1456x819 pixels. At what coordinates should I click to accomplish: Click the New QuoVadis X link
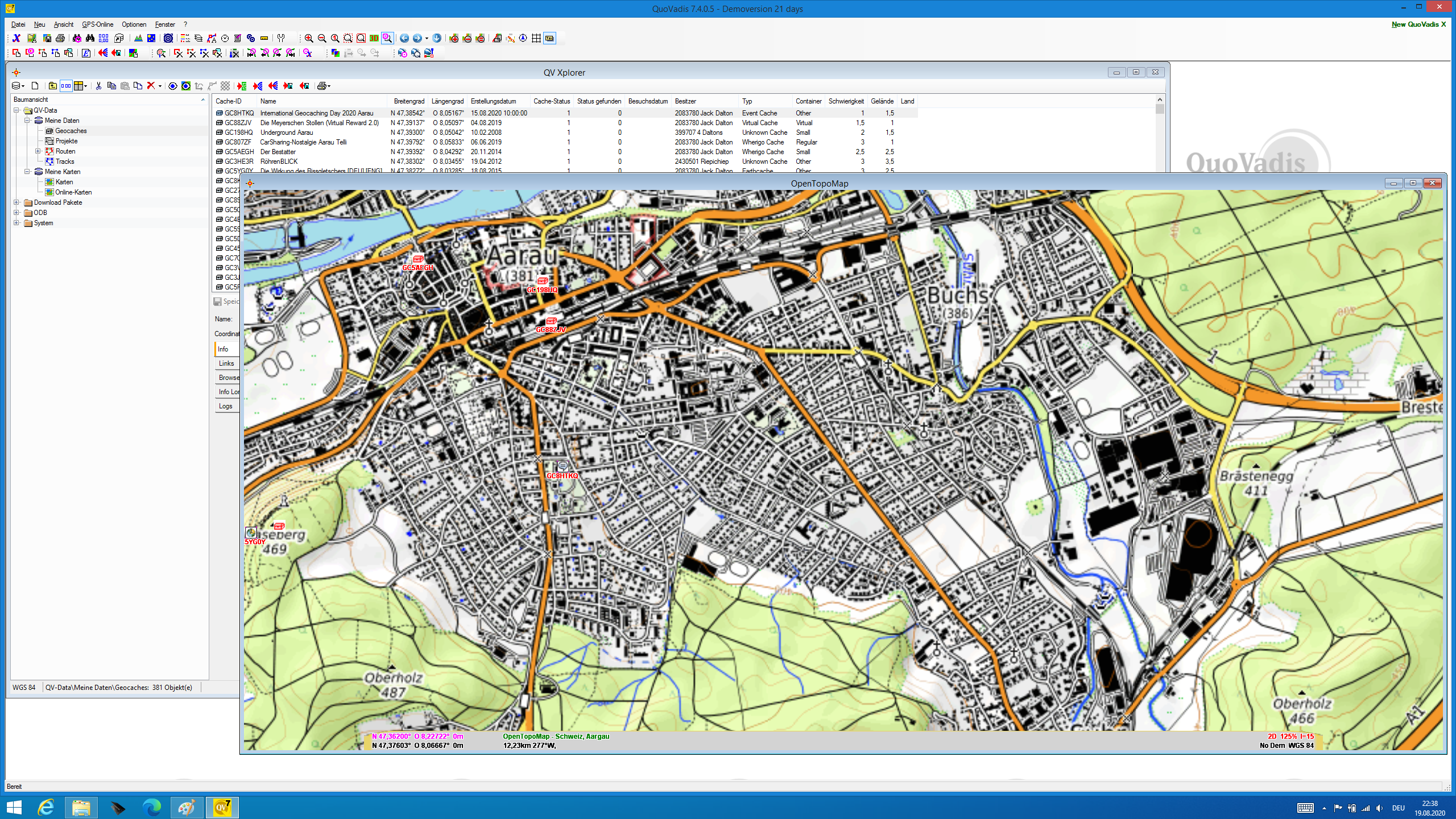pyautogui.click(x=1418, y=24)
